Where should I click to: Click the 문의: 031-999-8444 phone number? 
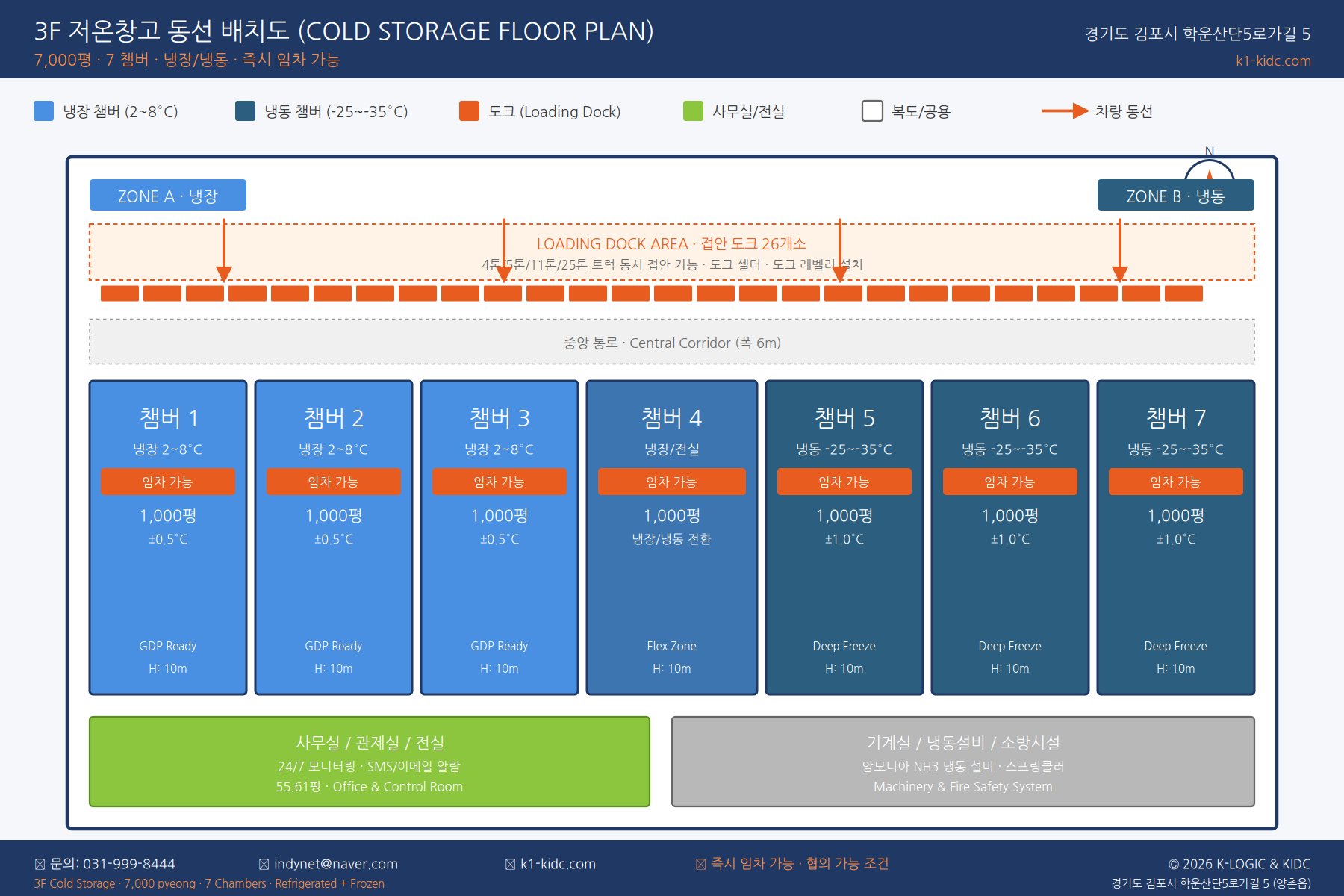coord(113,864)
